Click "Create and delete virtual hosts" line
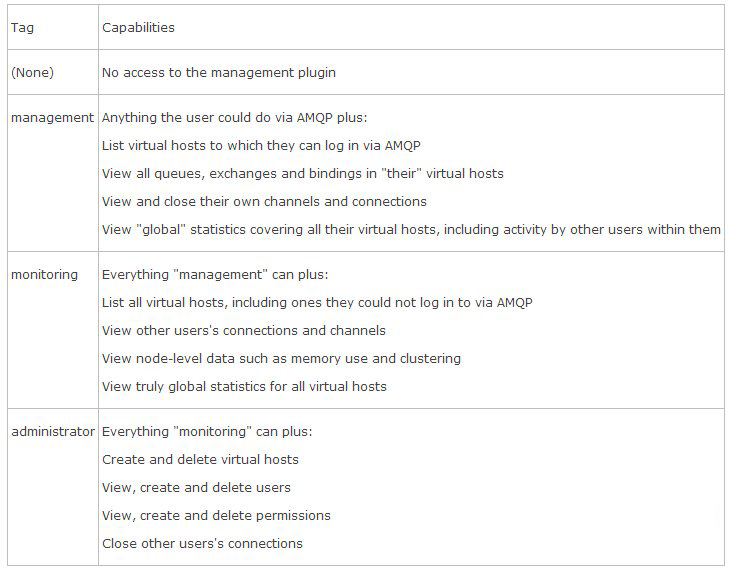This screenshot has height=572, width=731. pos(200,460)
